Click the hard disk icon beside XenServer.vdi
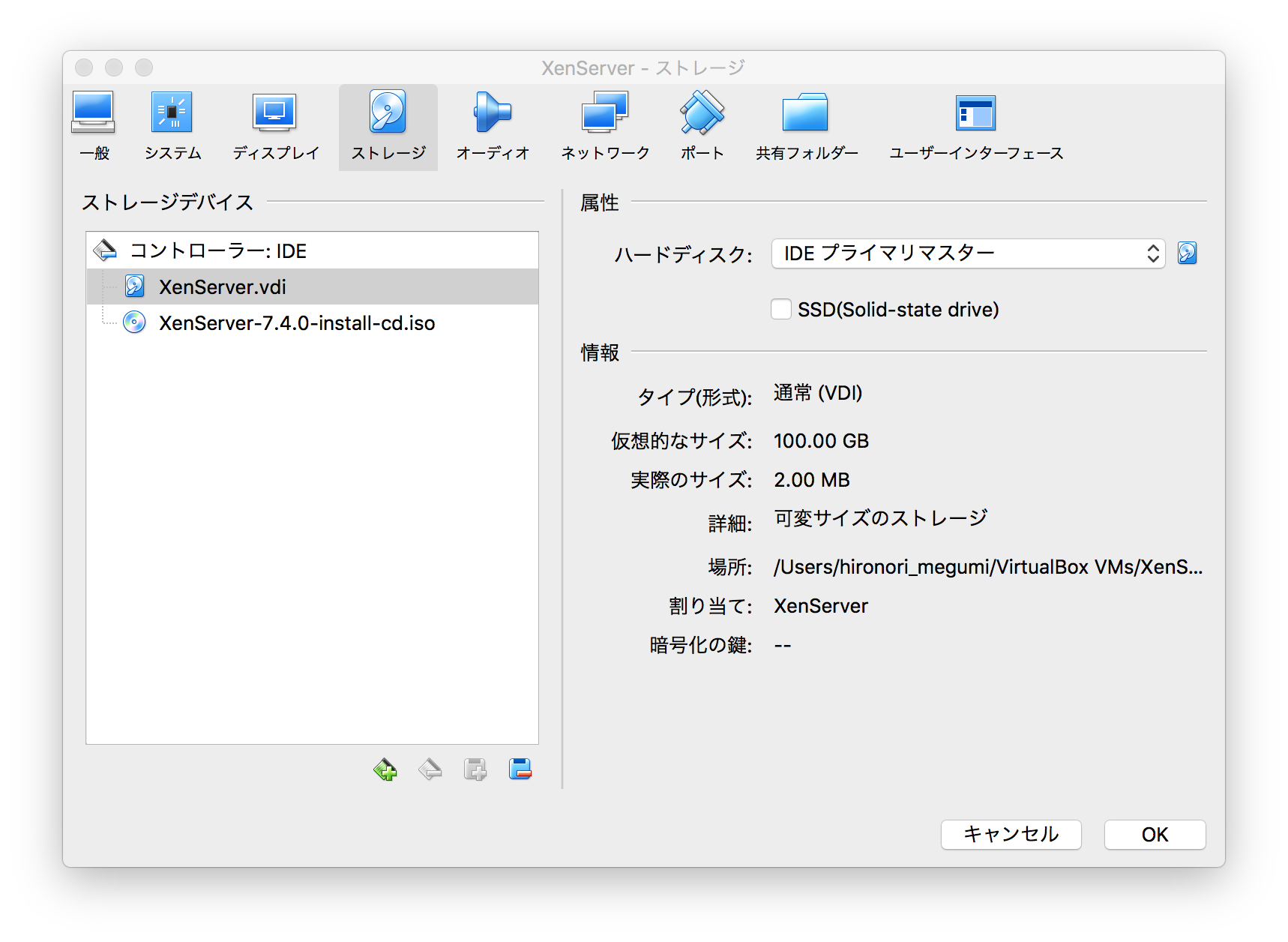Image resolution: width=1288 pixels, height=942 pixels. point(135,286)
